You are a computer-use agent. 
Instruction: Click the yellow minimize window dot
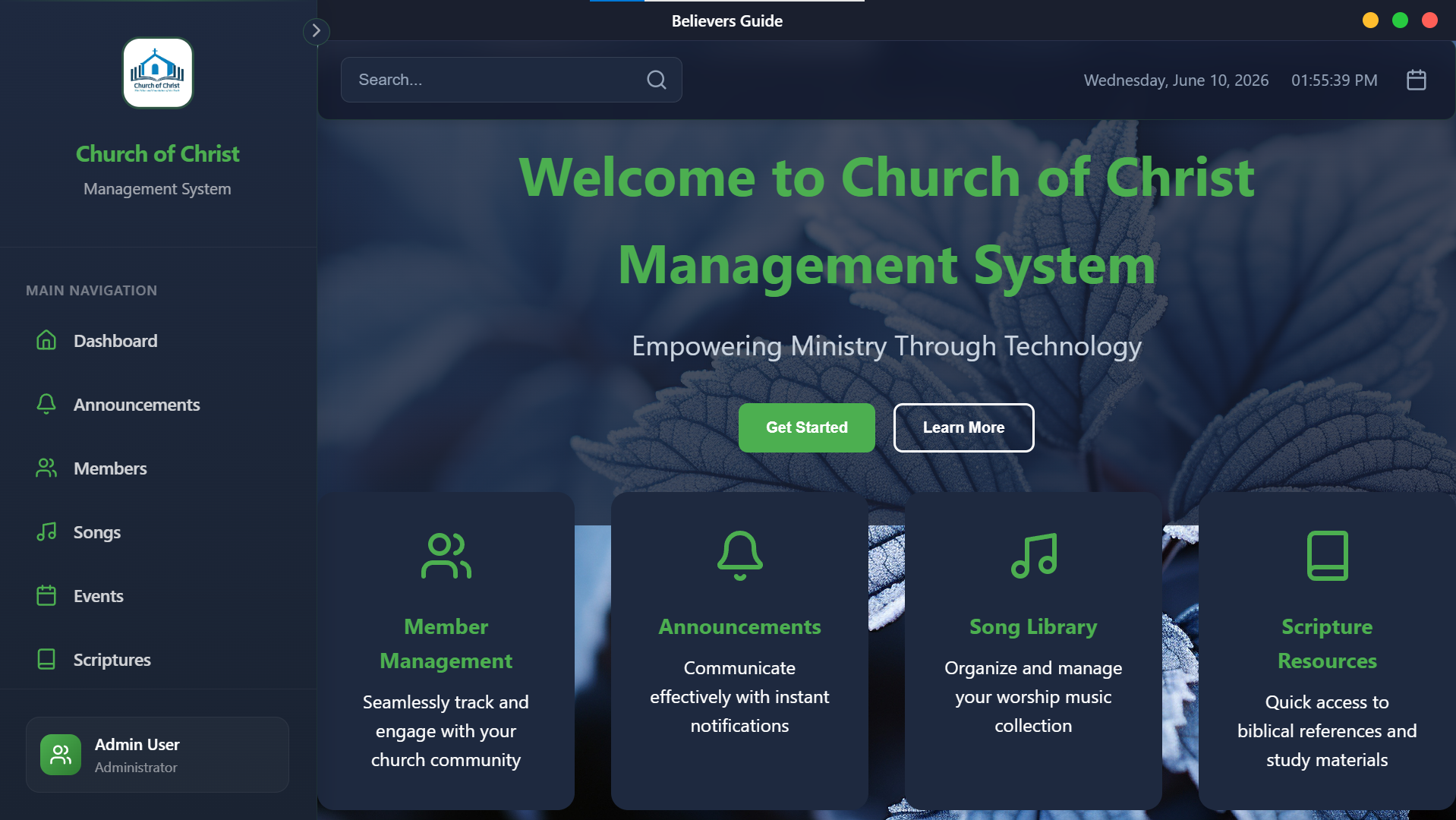coord(1370,20)
